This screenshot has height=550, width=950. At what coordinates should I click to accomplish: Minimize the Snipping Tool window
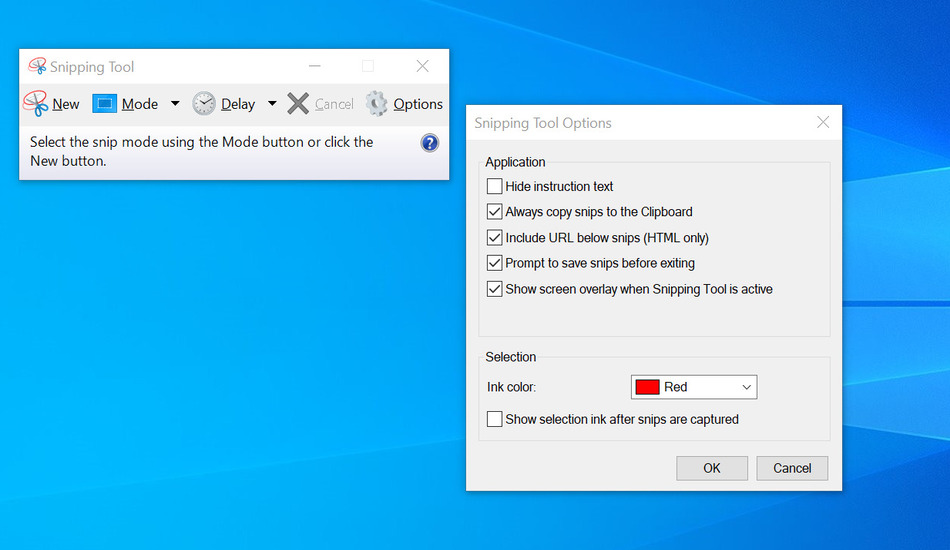pyautogui.click(x=315, y=67)
